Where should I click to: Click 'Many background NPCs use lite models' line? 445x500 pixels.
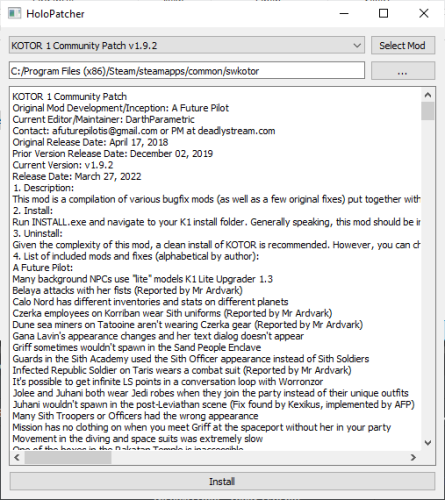[143, 279]
